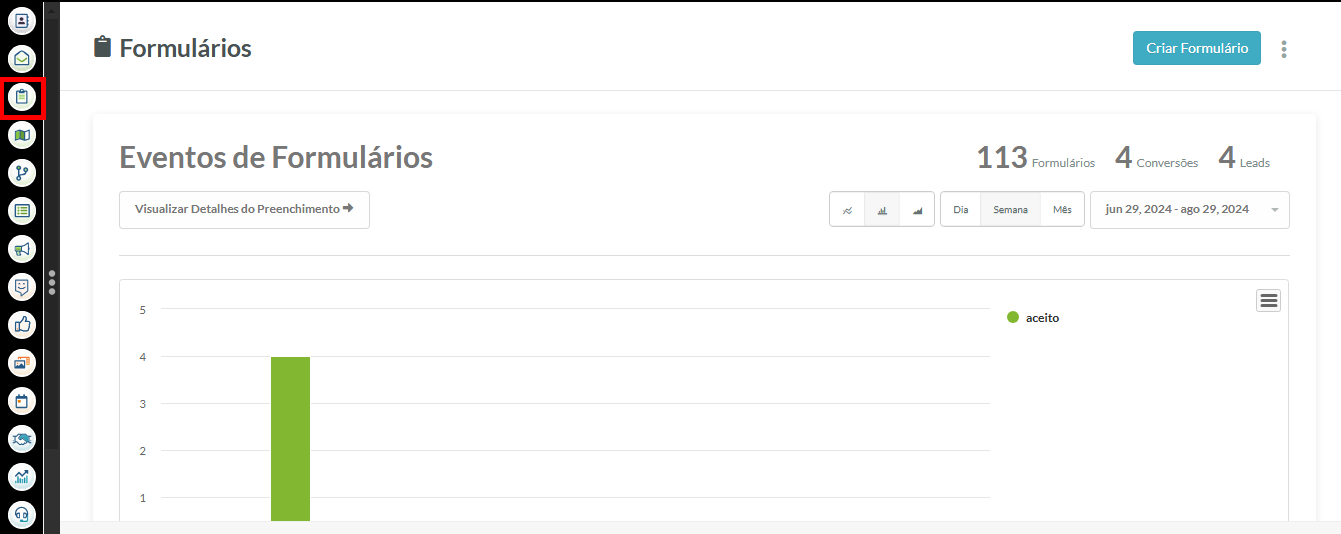Screen dimensions: 1341x534
Task: Select the Dia time interval tab
Action: click(961, 210)
